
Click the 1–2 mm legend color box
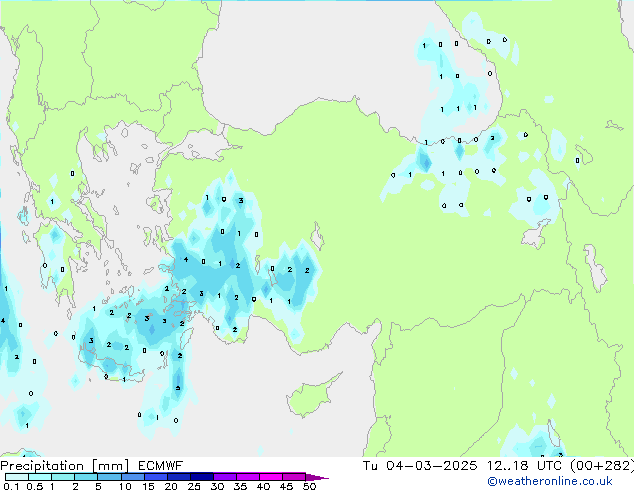tap(63, 477)
